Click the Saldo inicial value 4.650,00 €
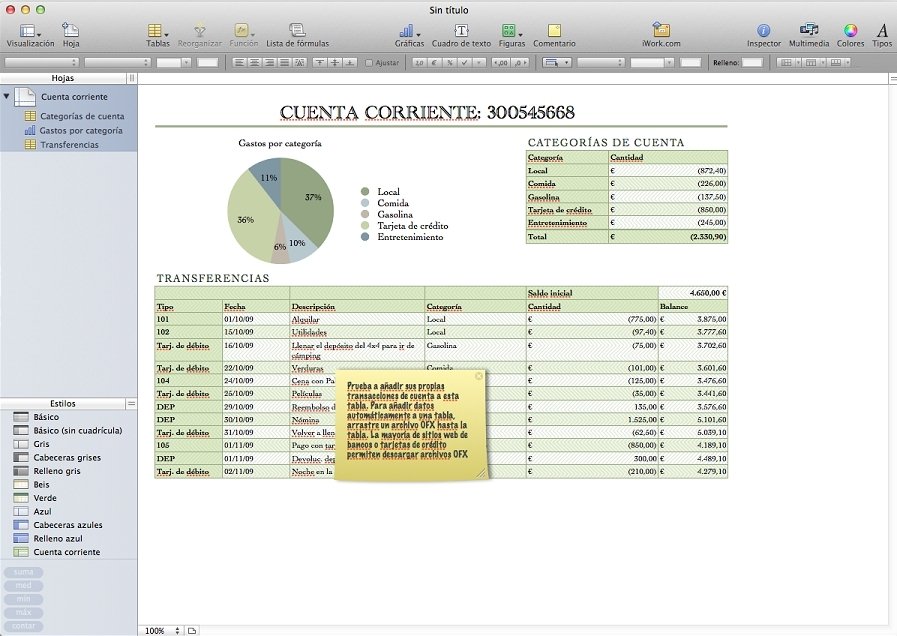The height and width of the screenshot is (636, 897). point(693,293)
